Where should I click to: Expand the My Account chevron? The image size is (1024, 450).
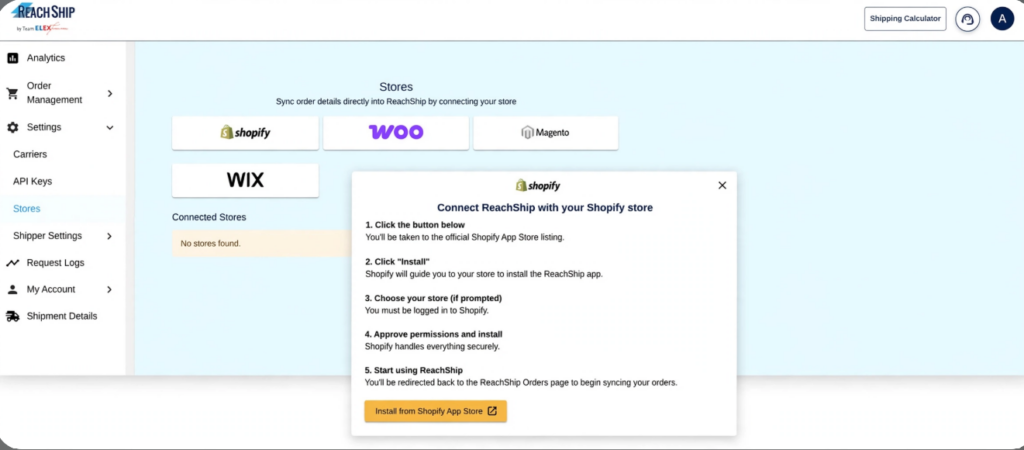click(x=110, y=289)
